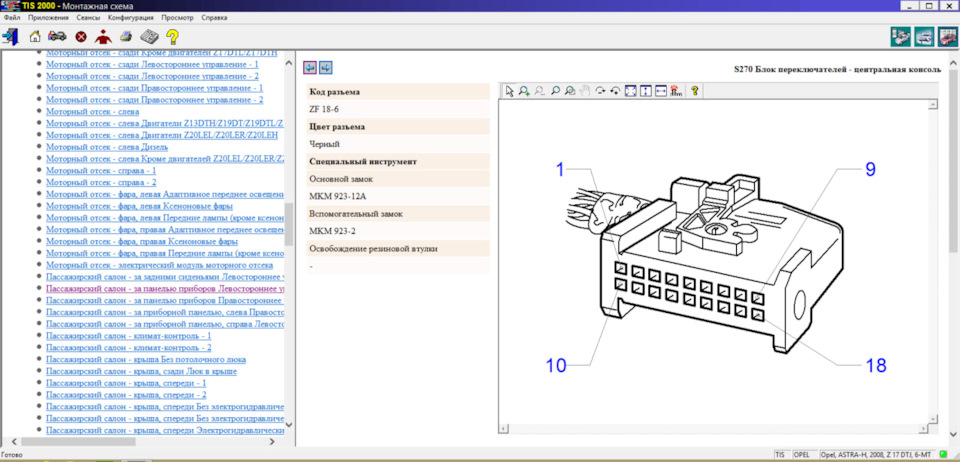This screenshot has width=960, height=462.
Task: Select the zoom-to-rectangle magnifier tool
Action: pos(570,91)
